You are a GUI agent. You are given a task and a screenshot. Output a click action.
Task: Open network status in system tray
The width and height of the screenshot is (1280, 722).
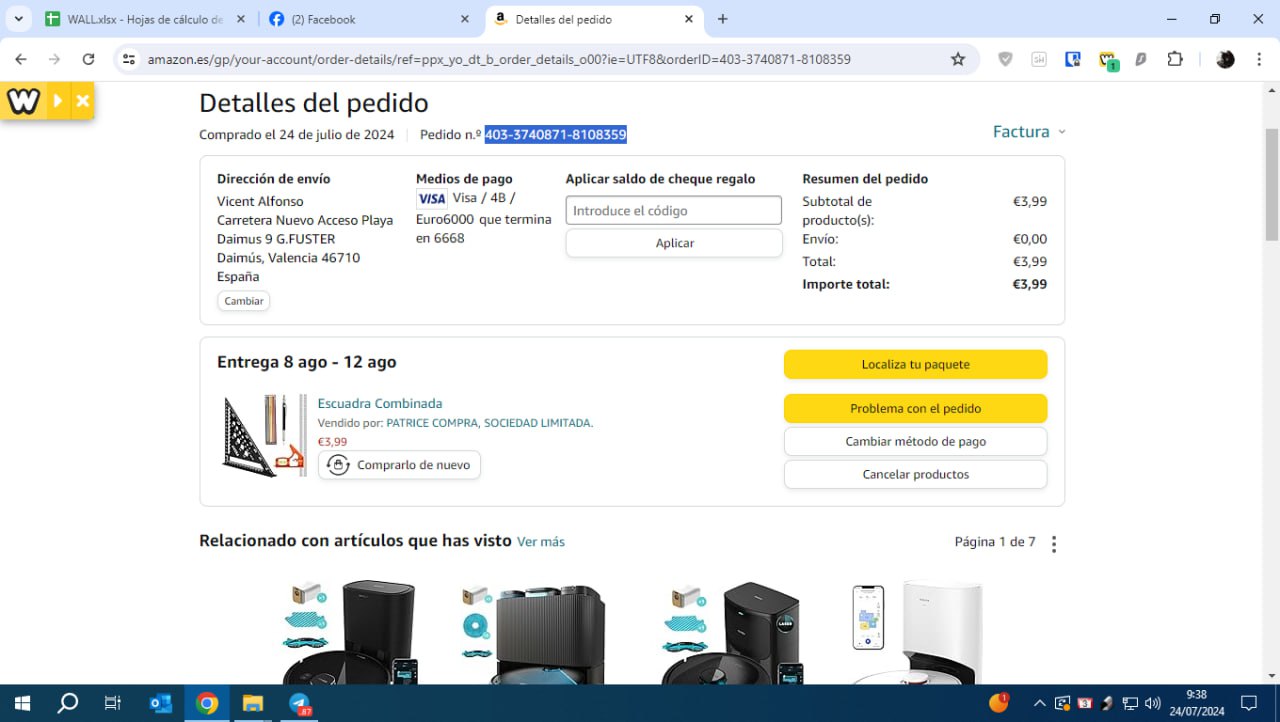click(x=1130, y=703)
